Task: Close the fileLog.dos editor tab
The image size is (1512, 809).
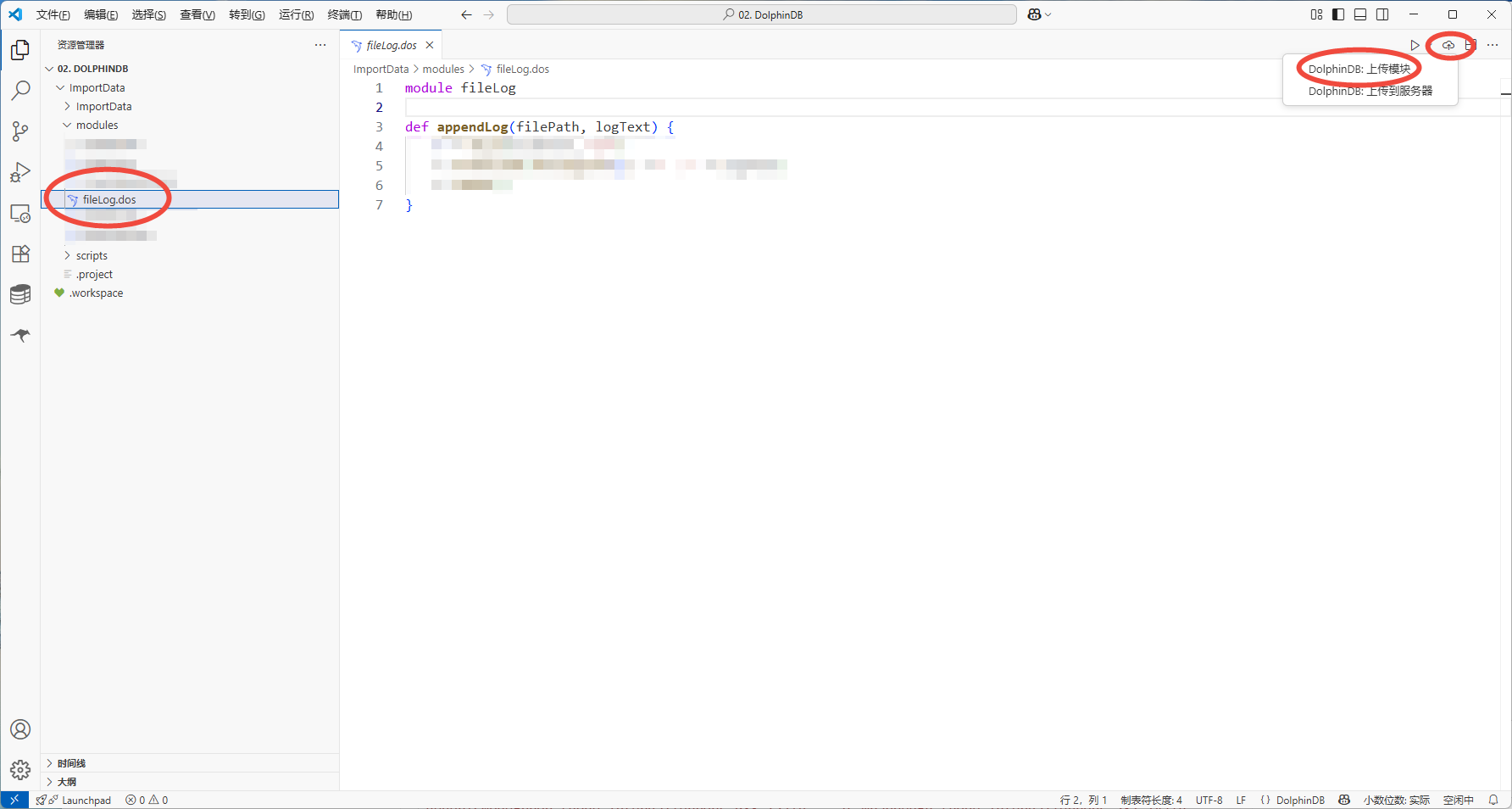Action: (x=430, y=46)
